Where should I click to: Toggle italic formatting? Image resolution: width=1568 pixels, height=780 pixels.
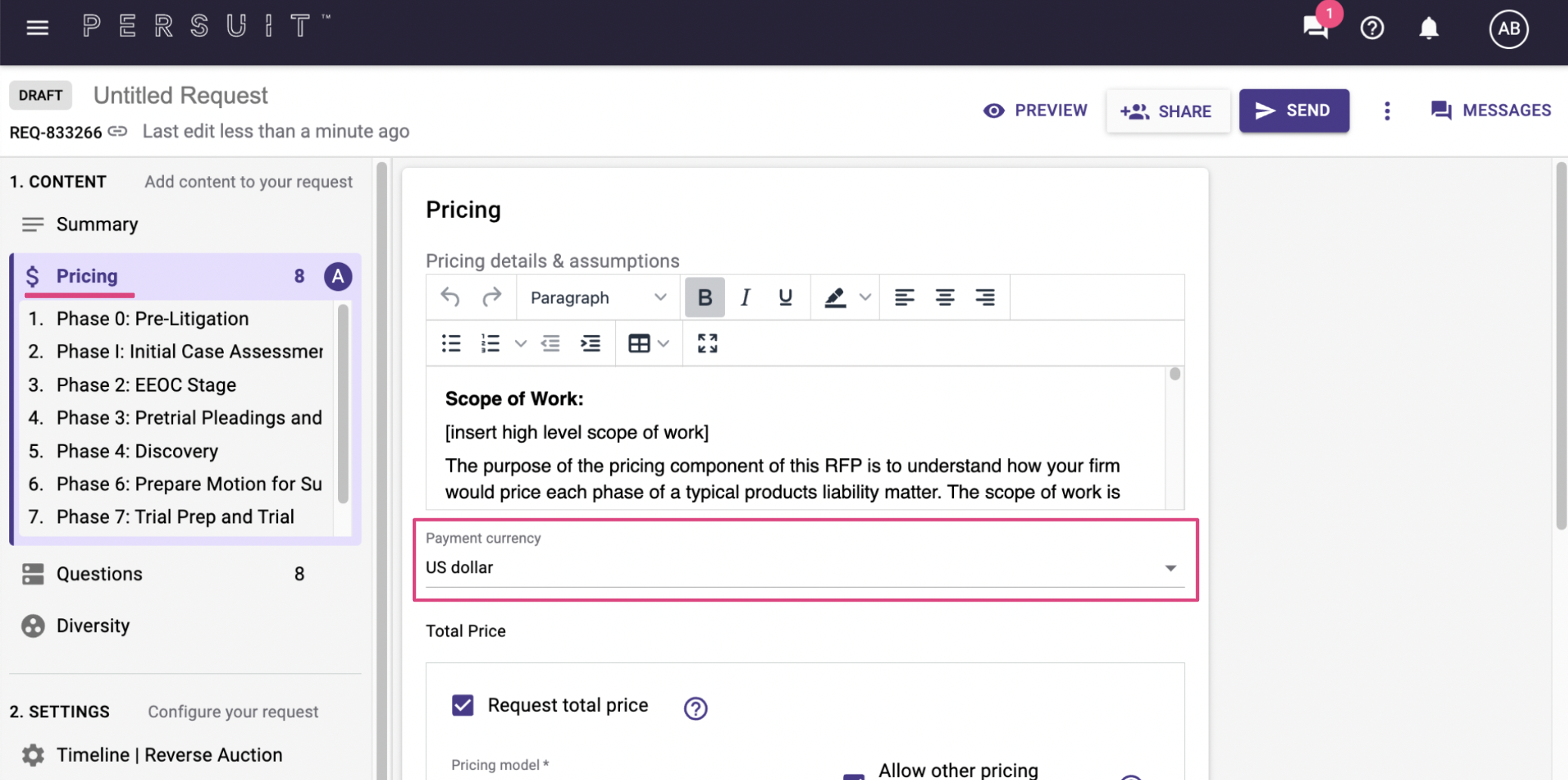point(745,297)
